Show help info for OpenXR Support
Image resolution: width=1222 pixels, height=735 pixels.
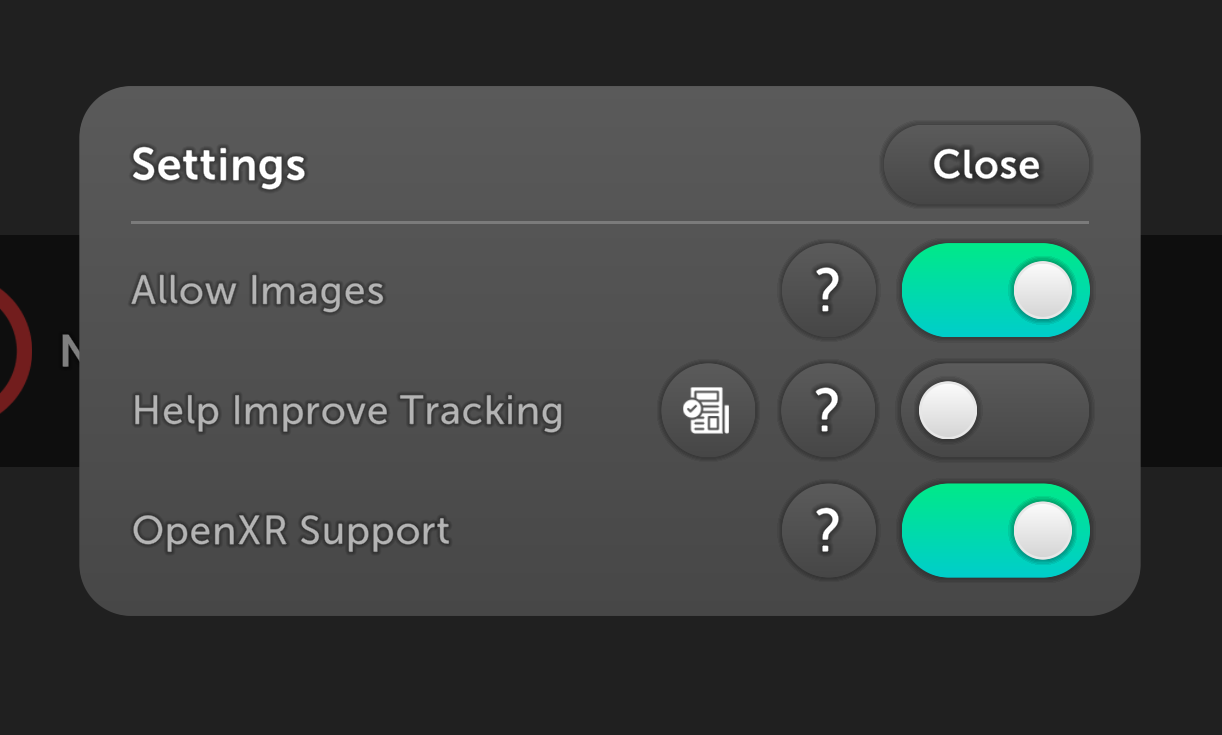[828, 531]
